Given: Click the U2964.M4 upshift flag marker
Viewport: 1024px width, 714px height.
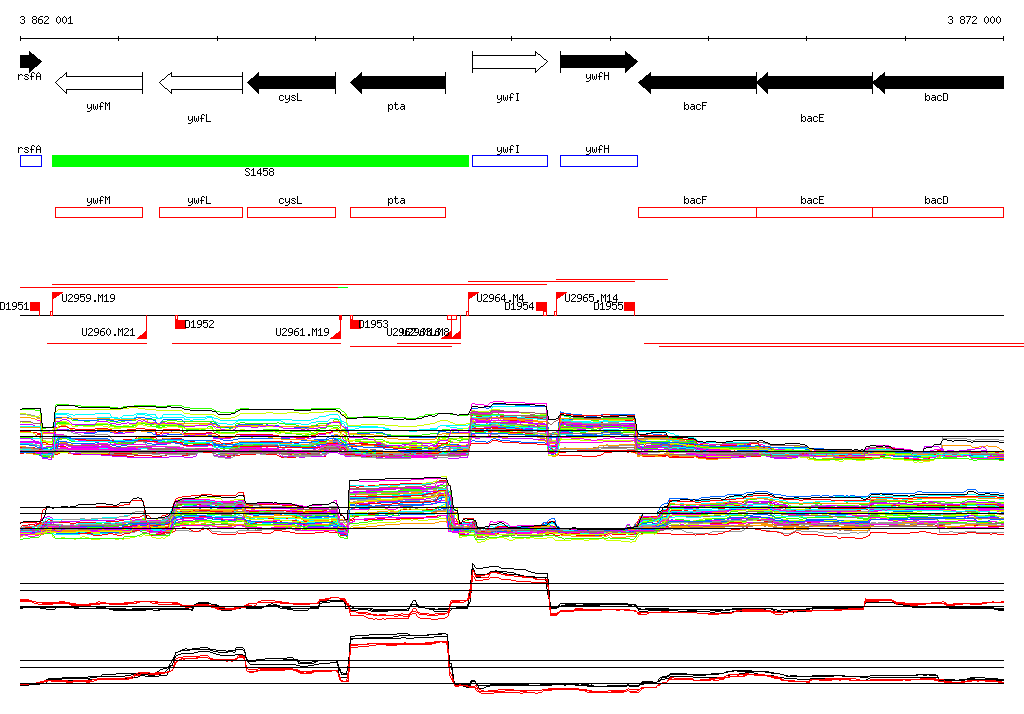Looking at the screenshot, I should [473, 297].
